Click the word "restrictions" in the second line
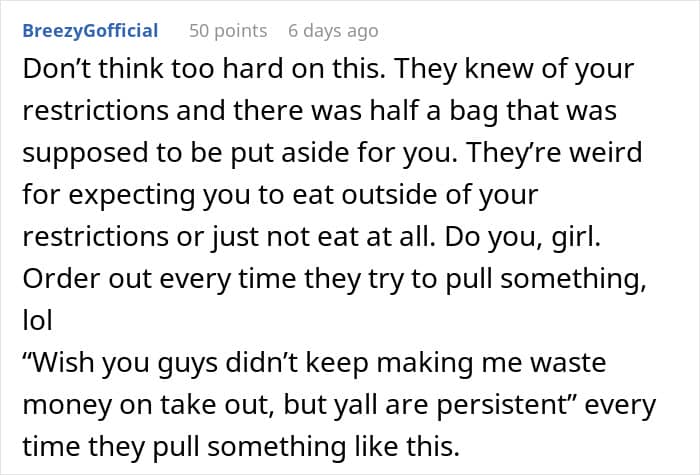 [x=96, y=110]
